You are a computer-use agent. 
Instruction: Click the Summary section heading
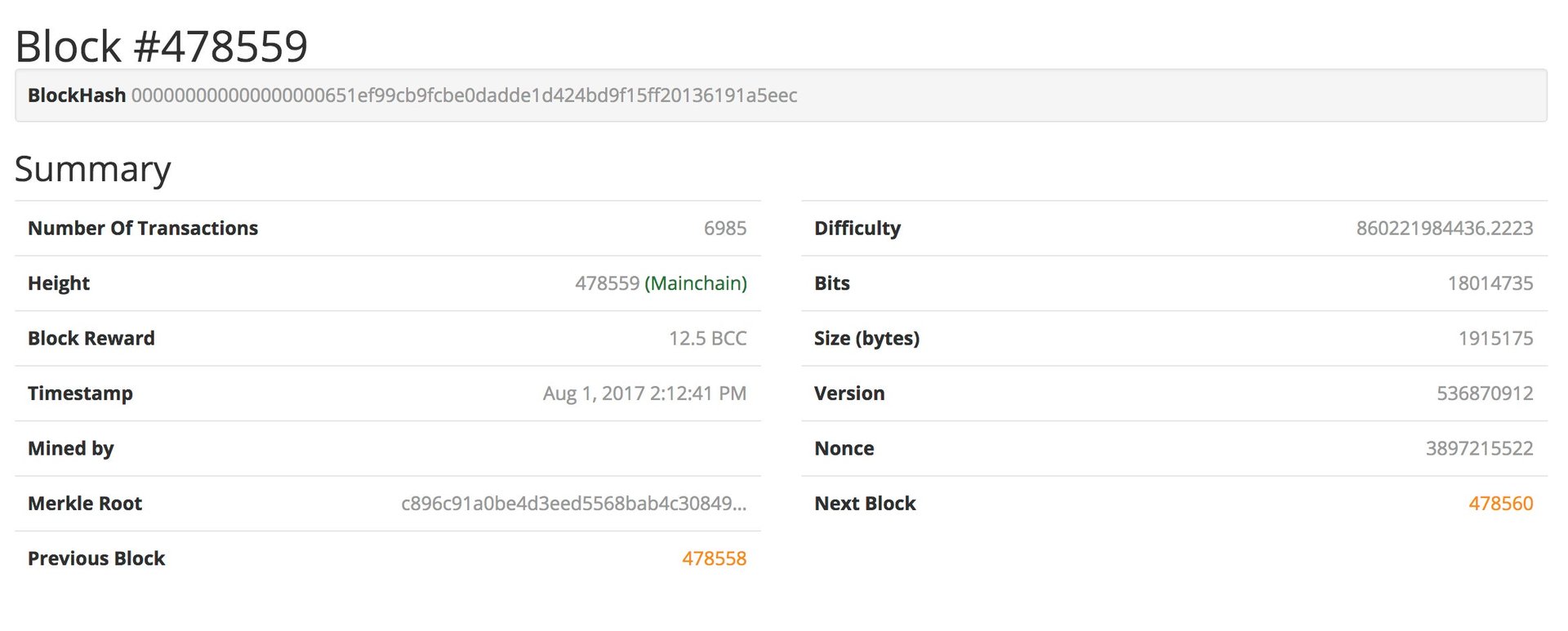coord(93,169)
